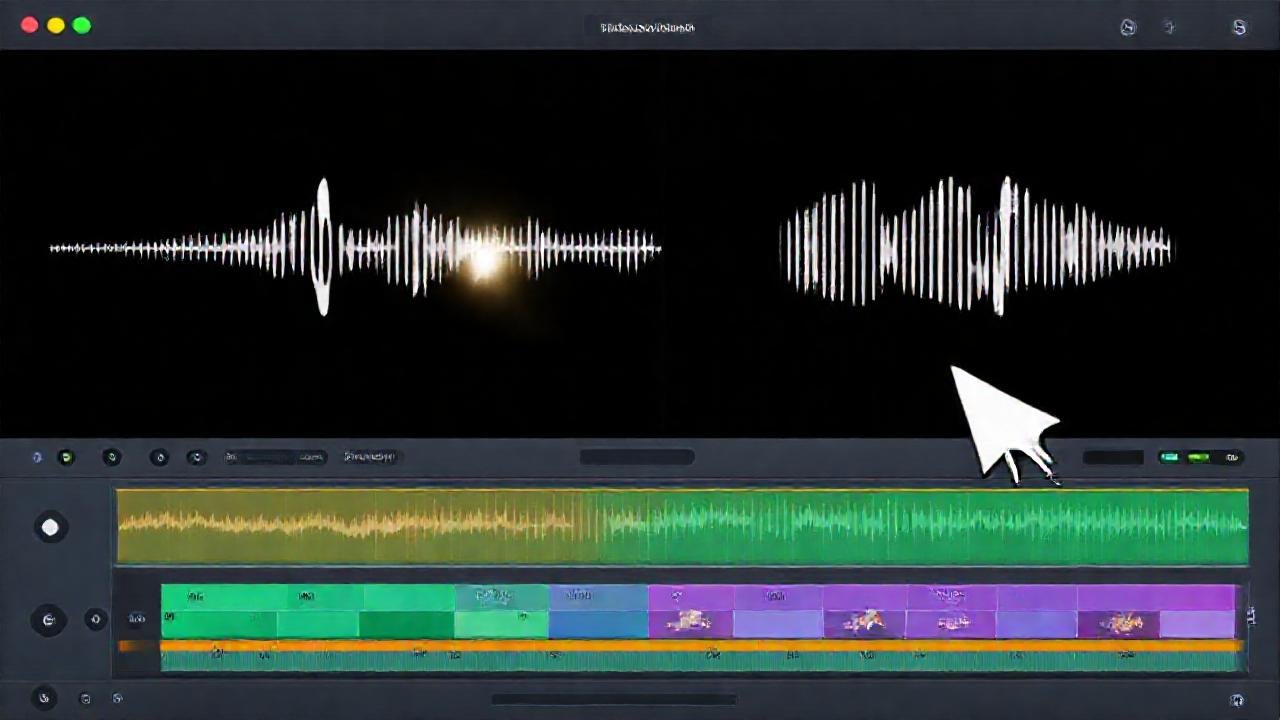Click the share icon in the top-right corner

coord(1240,28)
